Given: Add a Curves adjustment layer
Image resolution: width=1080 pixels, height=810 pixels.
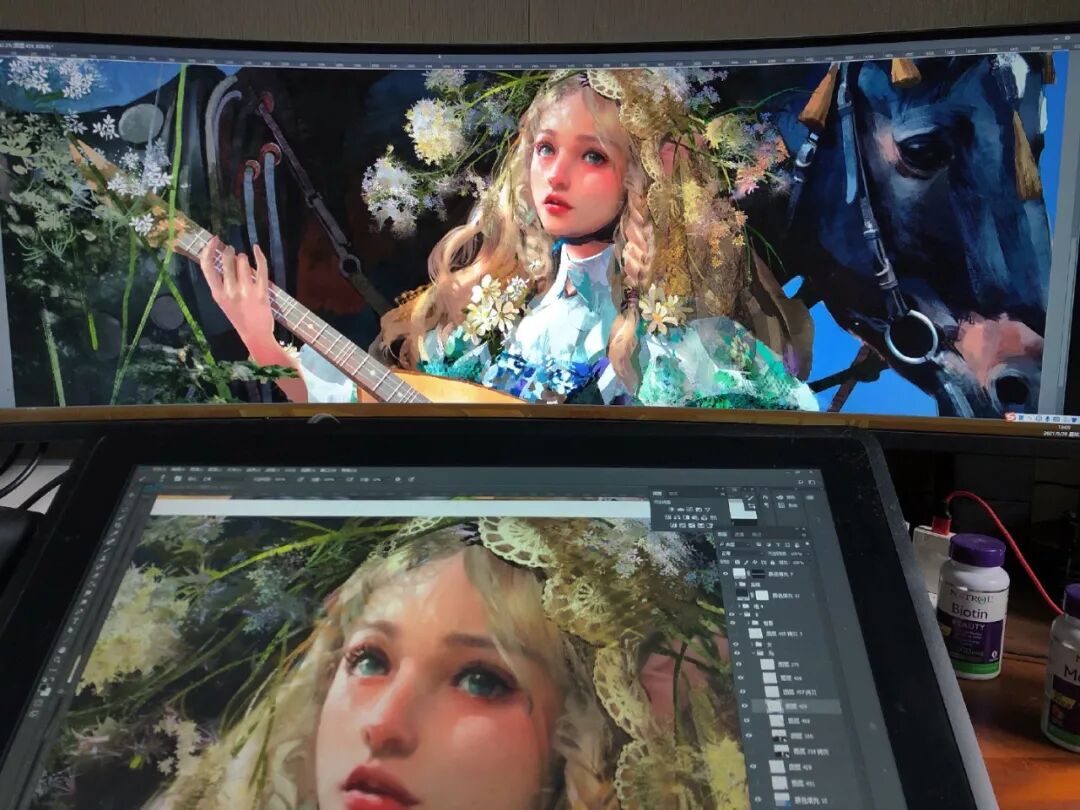Looking at the screenshot, I should point(689,510).
